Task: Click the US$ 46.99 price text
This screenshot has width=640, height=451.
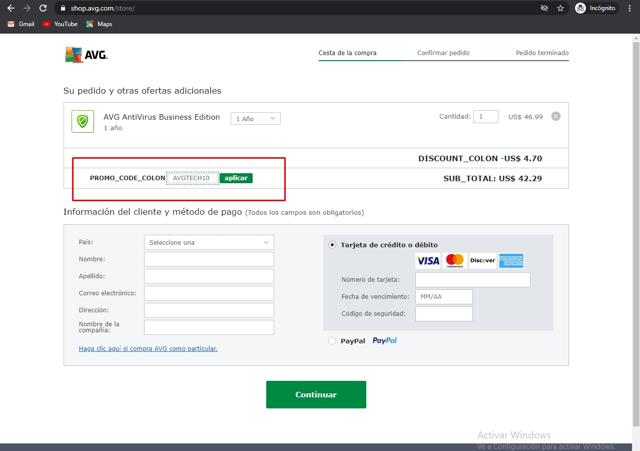Action: pyautogui.click(x=525, y=117)
